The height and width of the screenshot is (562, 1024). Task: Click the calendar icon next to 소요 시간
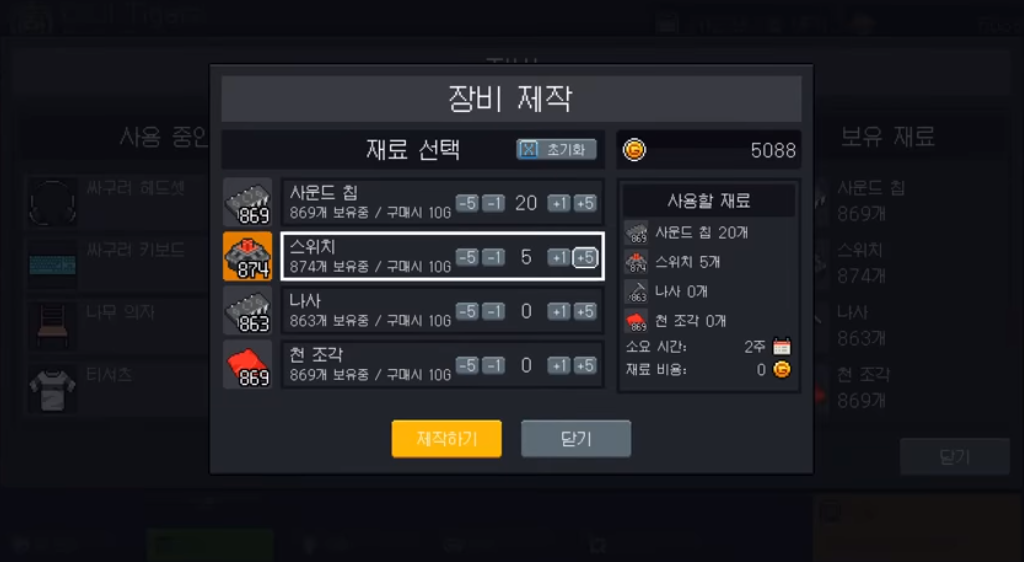782,346
